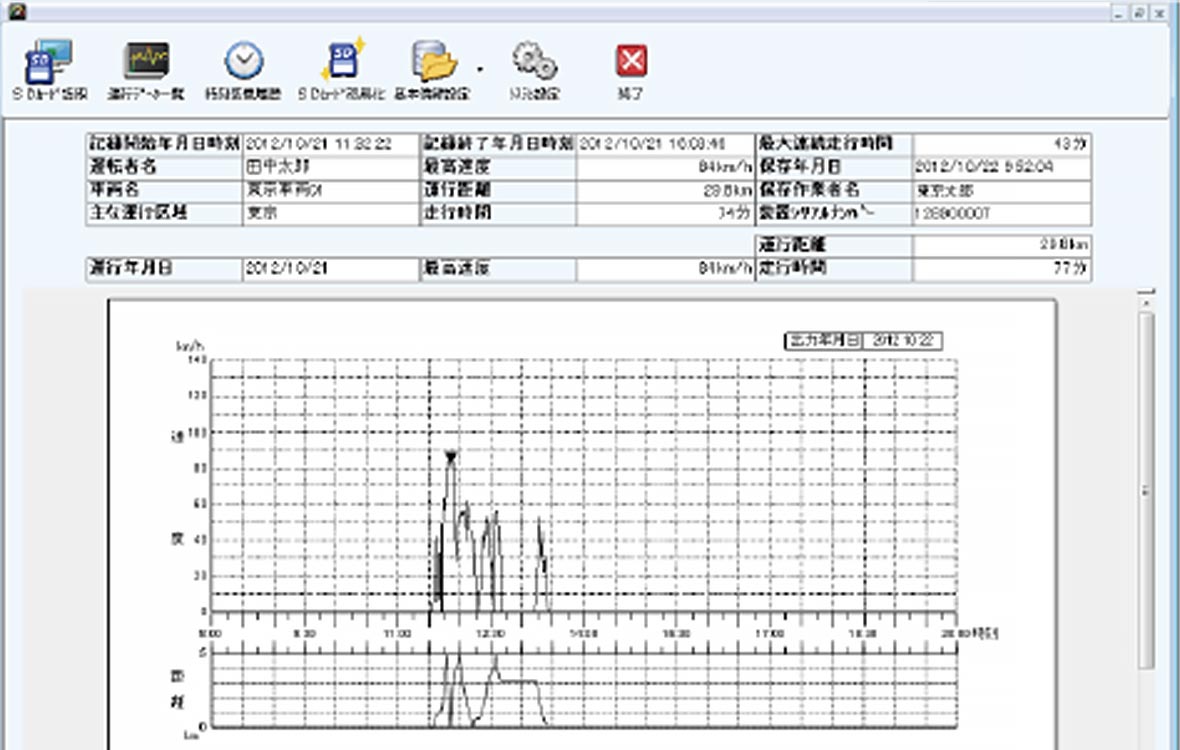Click the operation date field 2012/10/21
This screenshot has width=1180, height=750.
point(329,269)
